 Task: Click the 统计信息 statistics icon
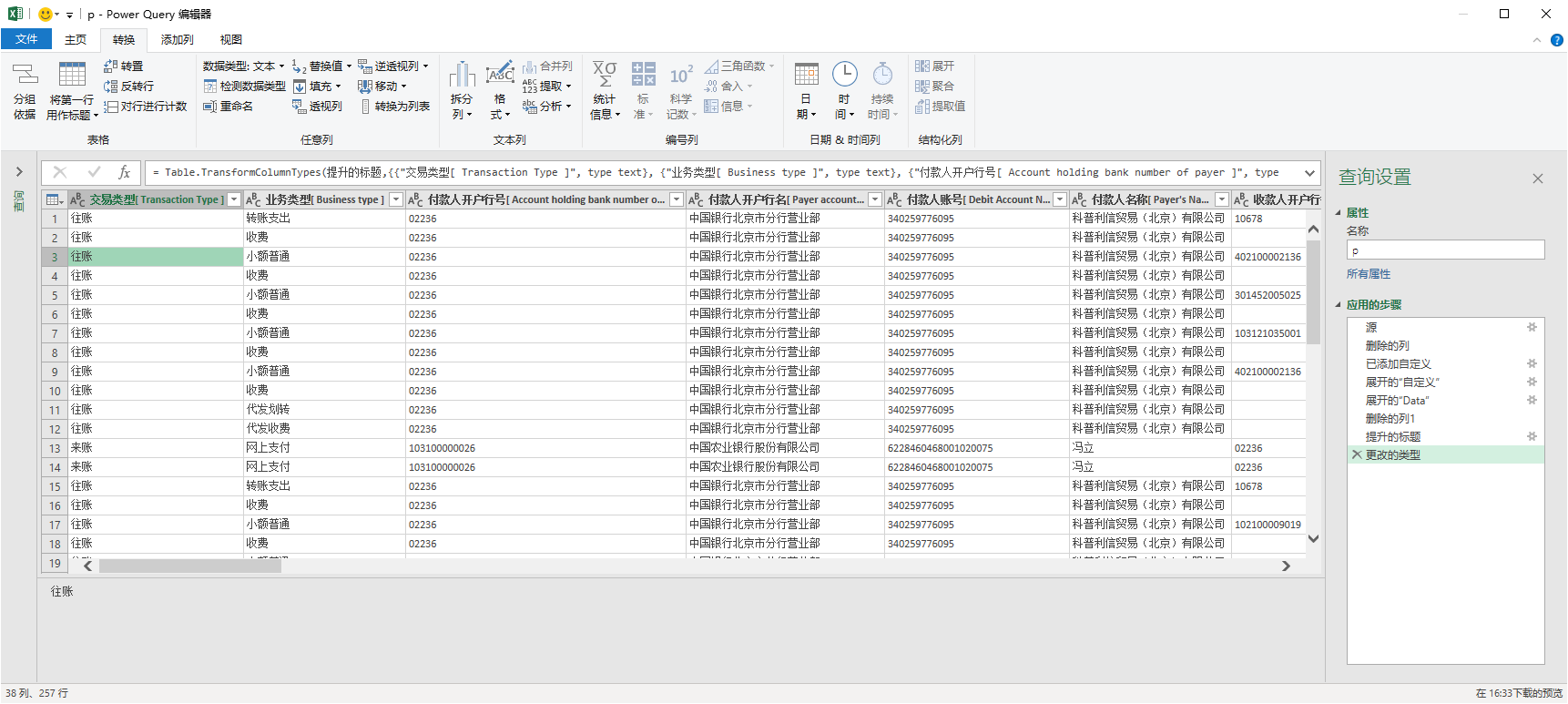tap(605, 75)
